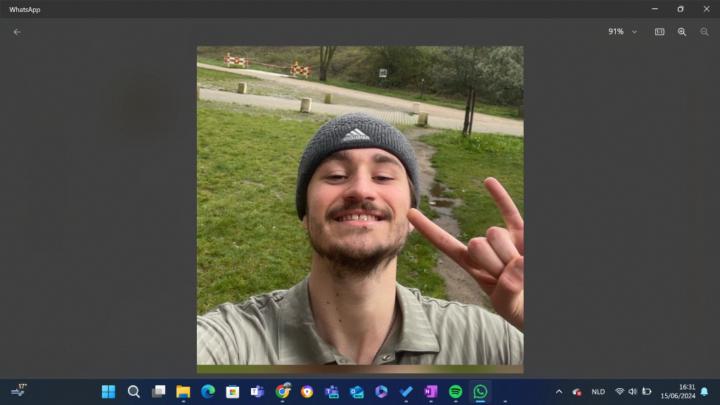The height and width of the screenshot is (405, 720).
Task: Open the blue Teams calendar-style taskbar icon
Action: [332, 392]
